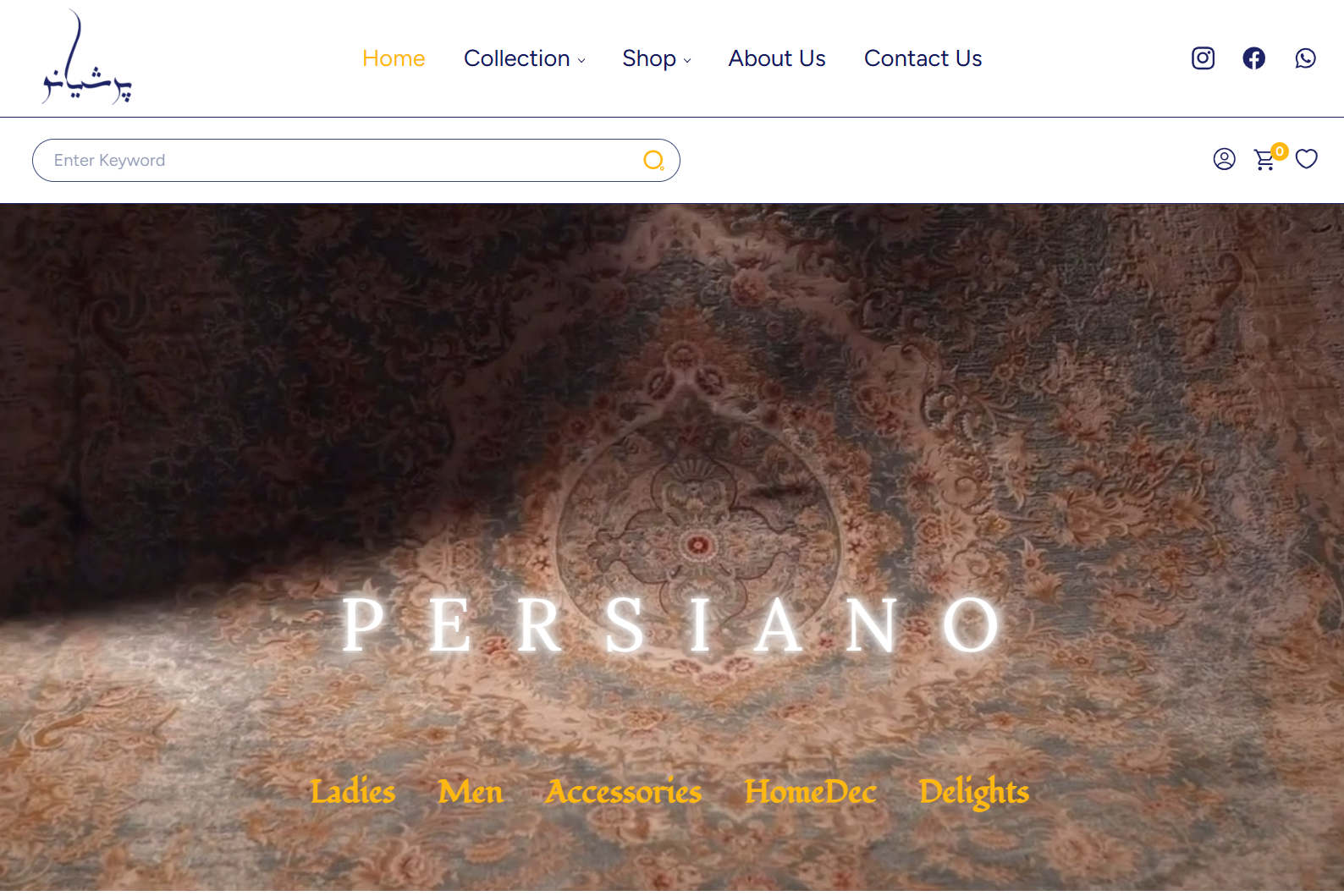Go to the Home menu item
This screenshot has width=1344, height=896.
(x=394, y=58)
